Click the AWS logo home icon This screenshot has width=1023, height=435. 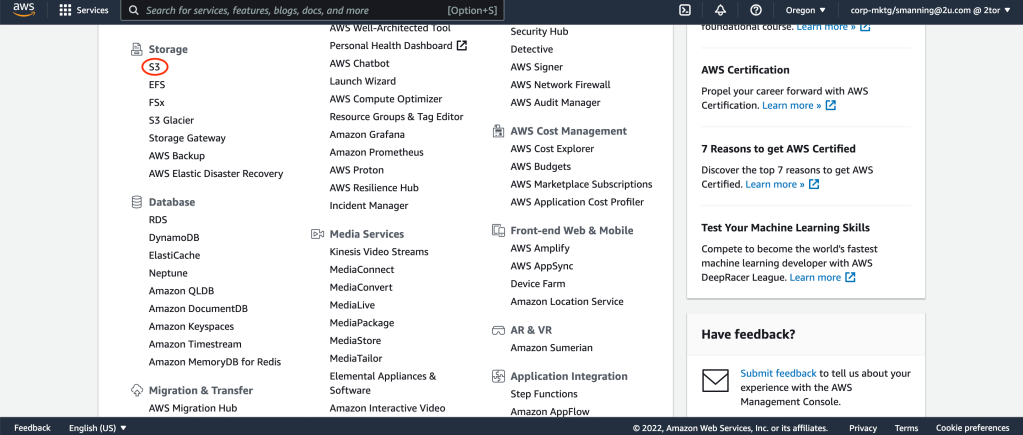pos(24,10)
